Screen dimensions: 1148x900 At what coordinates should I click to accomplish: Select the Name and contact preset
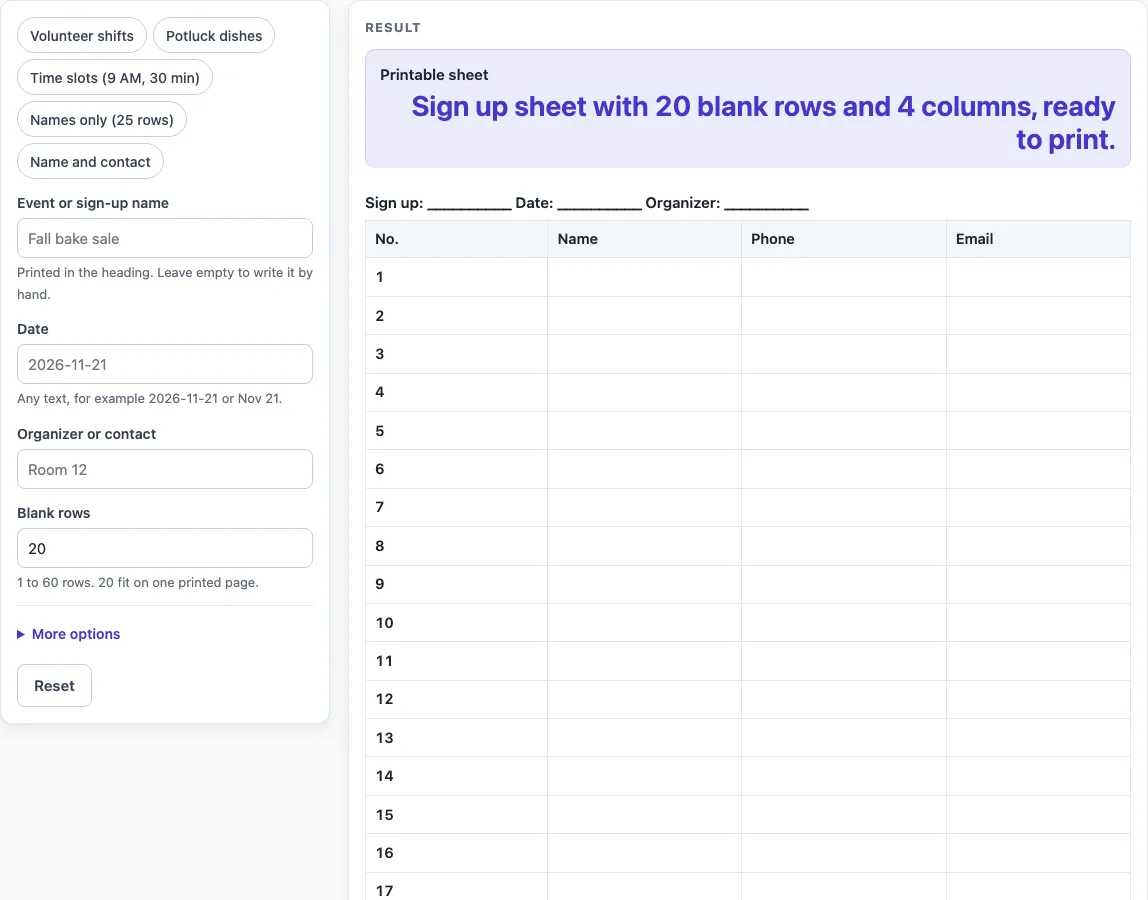click(90, 162)
